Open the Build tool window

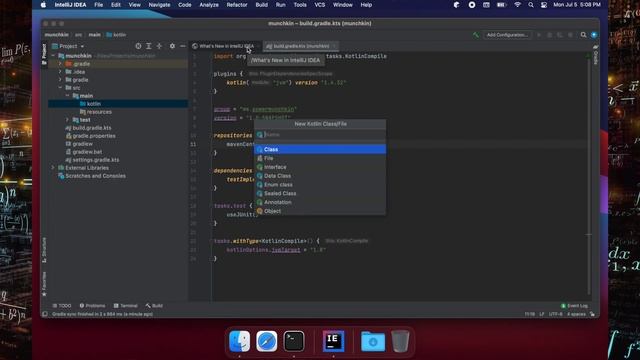154,306
